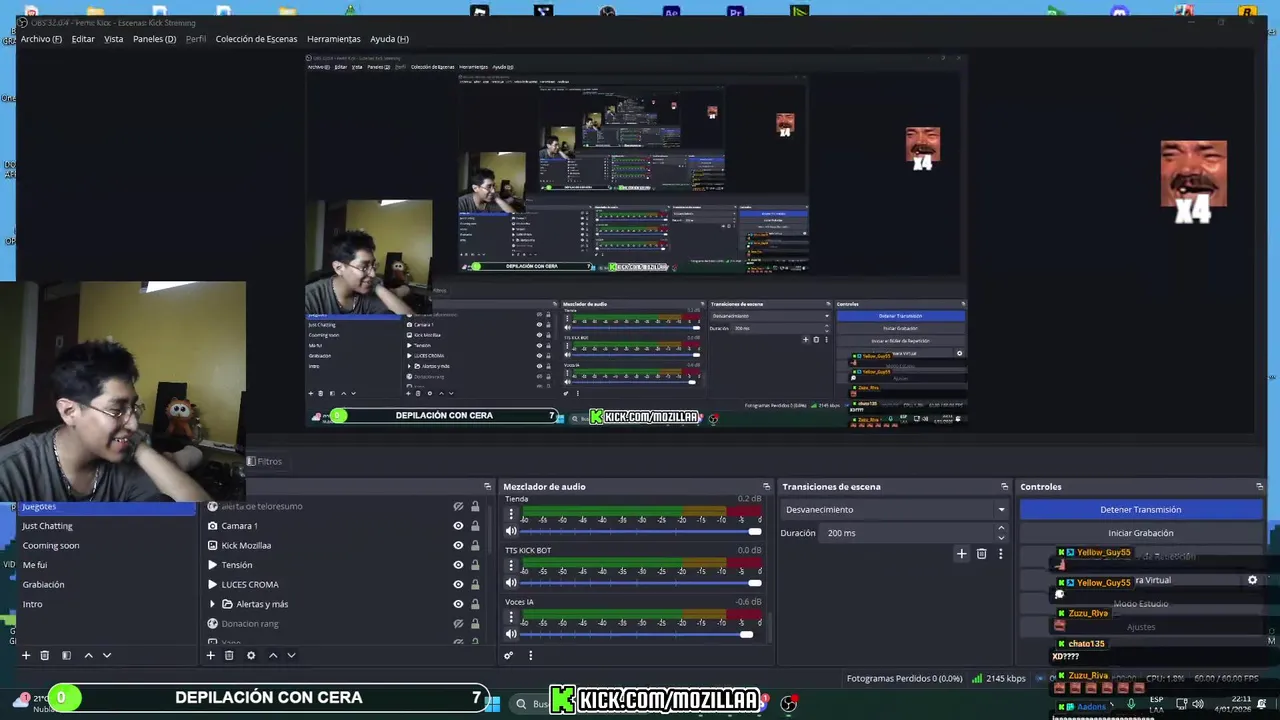Open the Archivo menu

pyautogui.click(x=41, y=39)
